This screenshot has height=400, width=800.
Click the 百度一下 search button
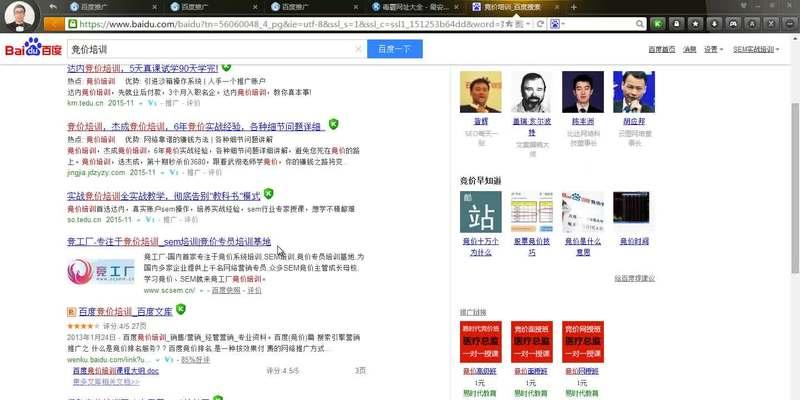pos(394,49)
